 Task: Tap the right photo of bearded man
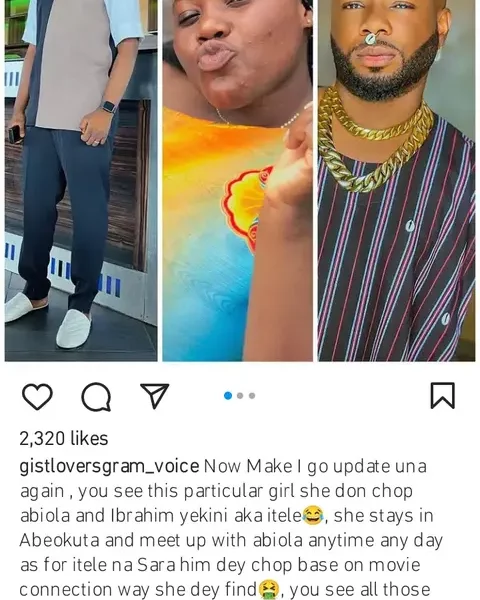(397, 180)
